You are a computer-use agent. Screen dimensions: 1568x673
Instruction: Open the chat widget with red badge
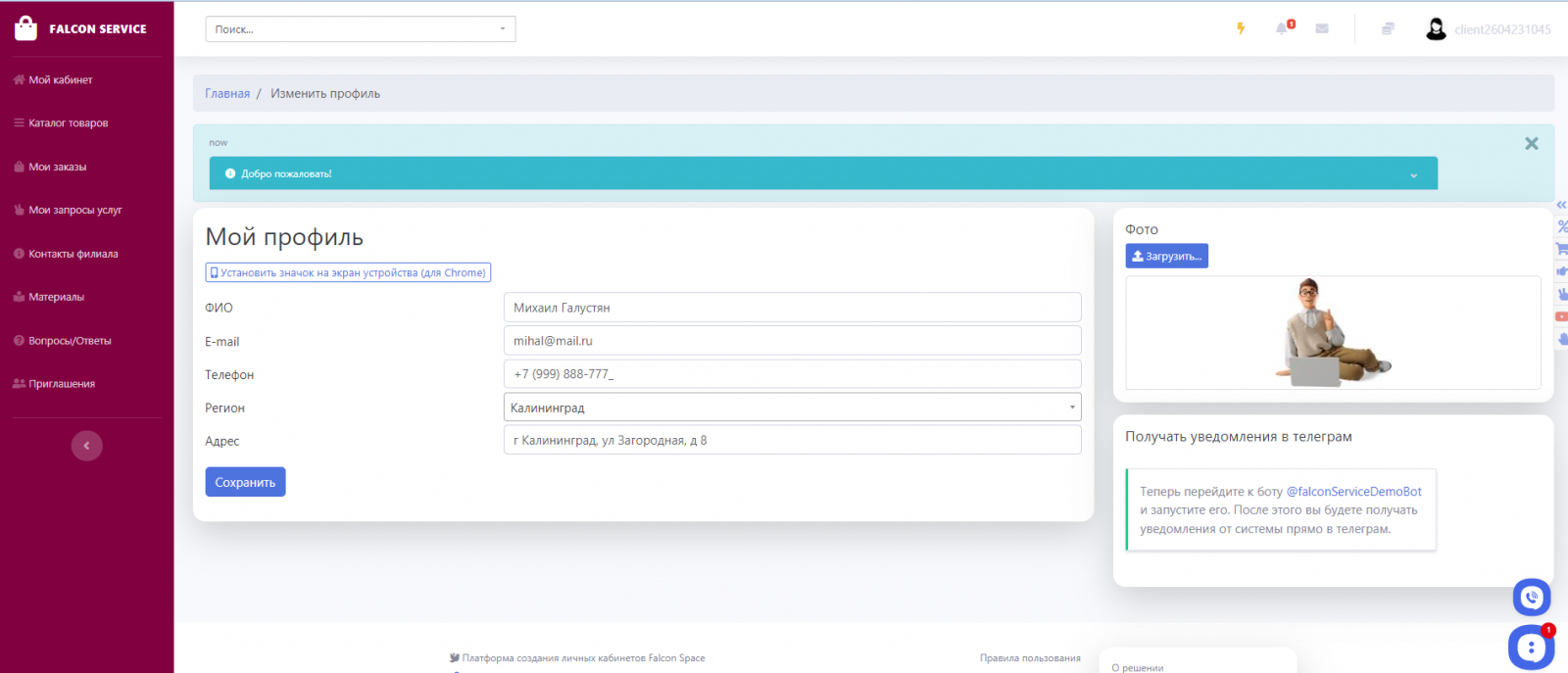[x=1531, y=647]
